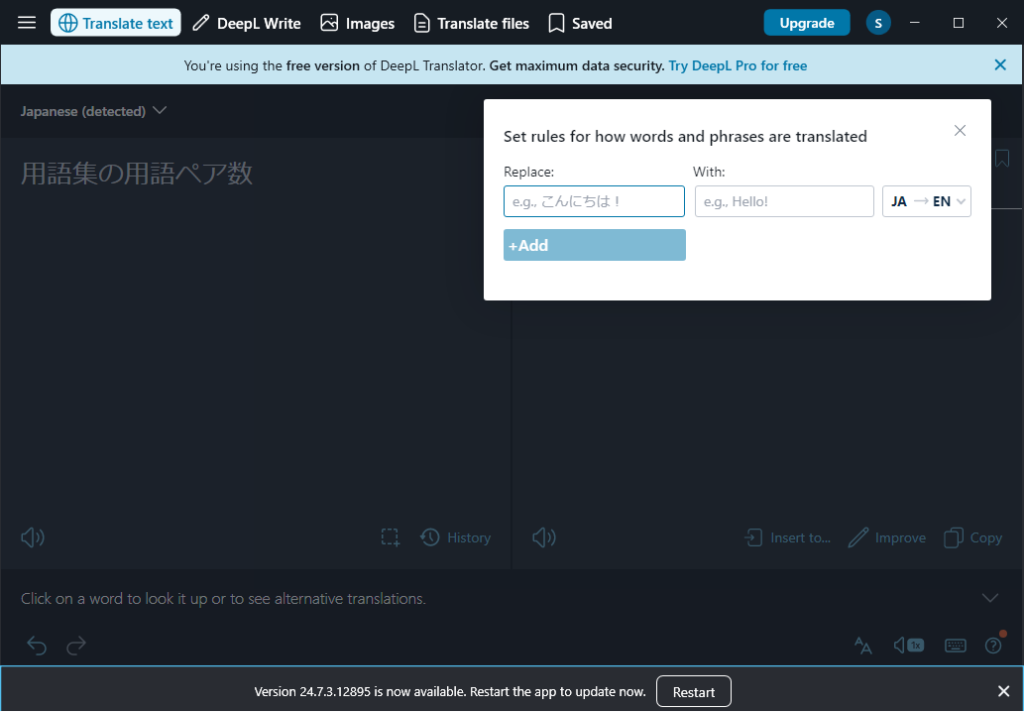Click the Replace input field

(594, 201)
